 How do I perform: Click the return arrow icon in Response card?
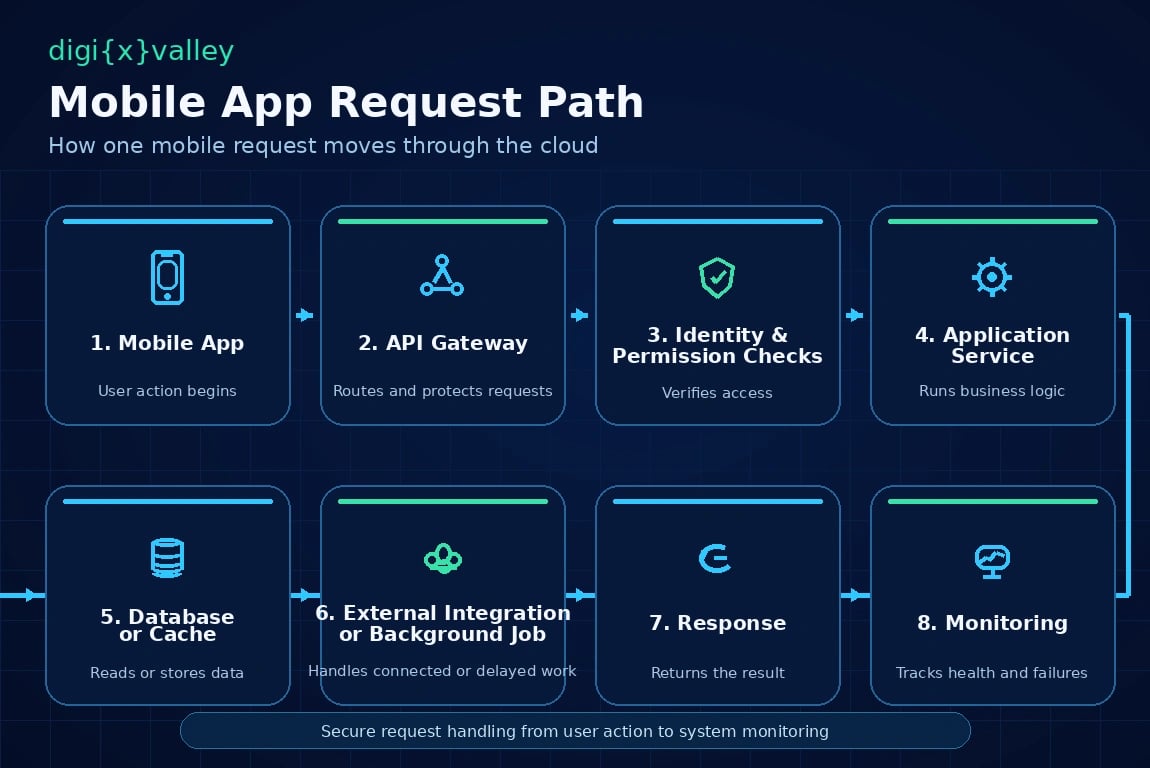coord(715,558)
